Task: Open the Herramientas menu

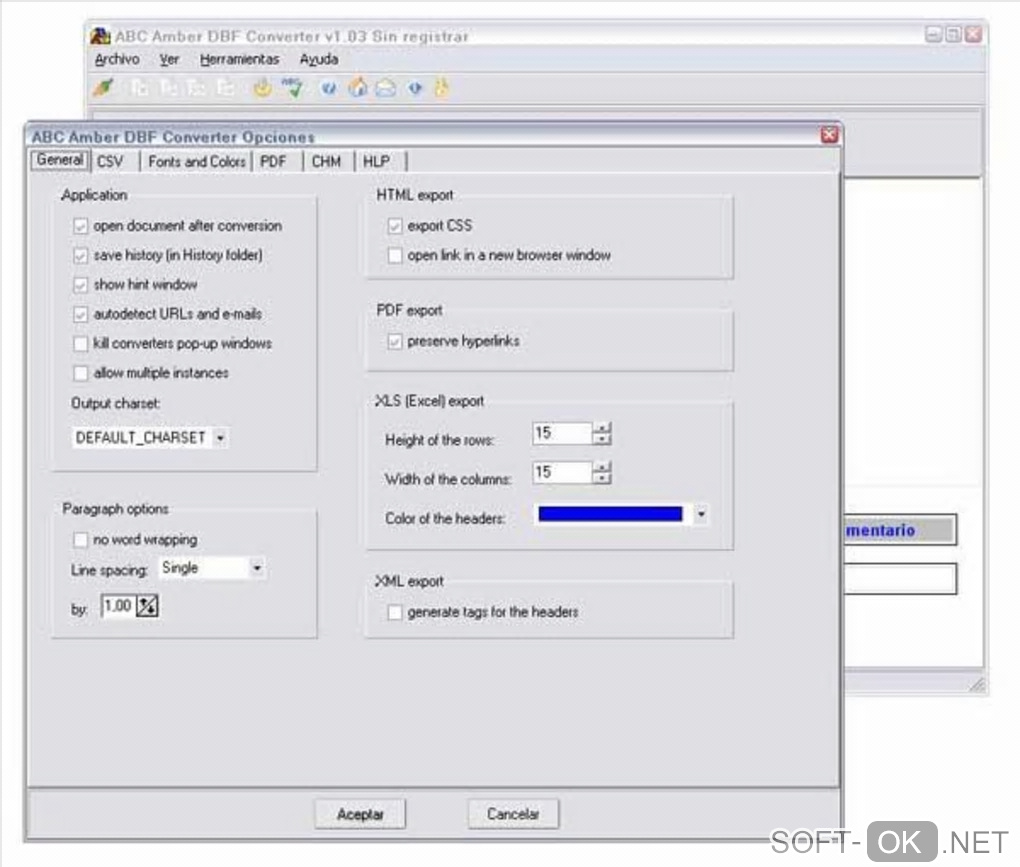Action: coord(239,59)
